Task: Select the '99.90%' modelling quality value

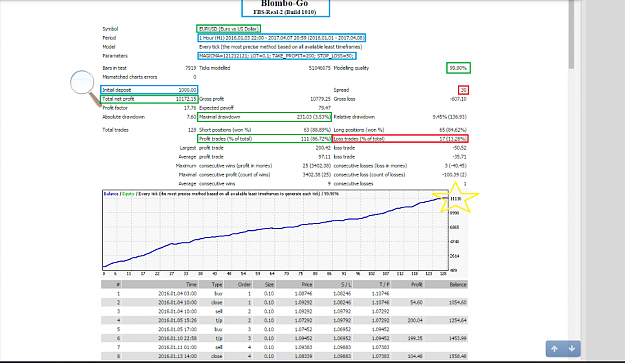Action: click(458, 68)
